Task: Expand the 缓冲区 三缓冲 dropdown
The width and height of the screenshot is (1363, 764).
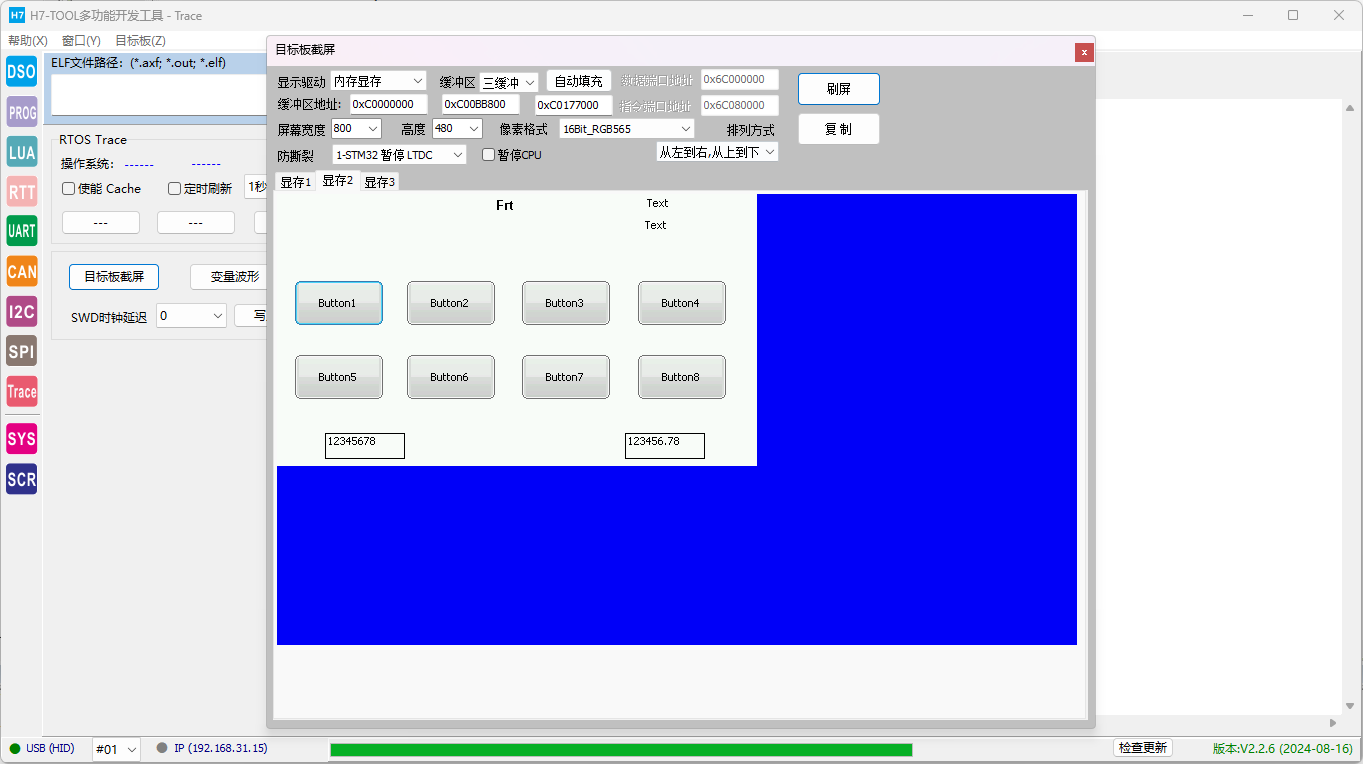Action: 509,83
